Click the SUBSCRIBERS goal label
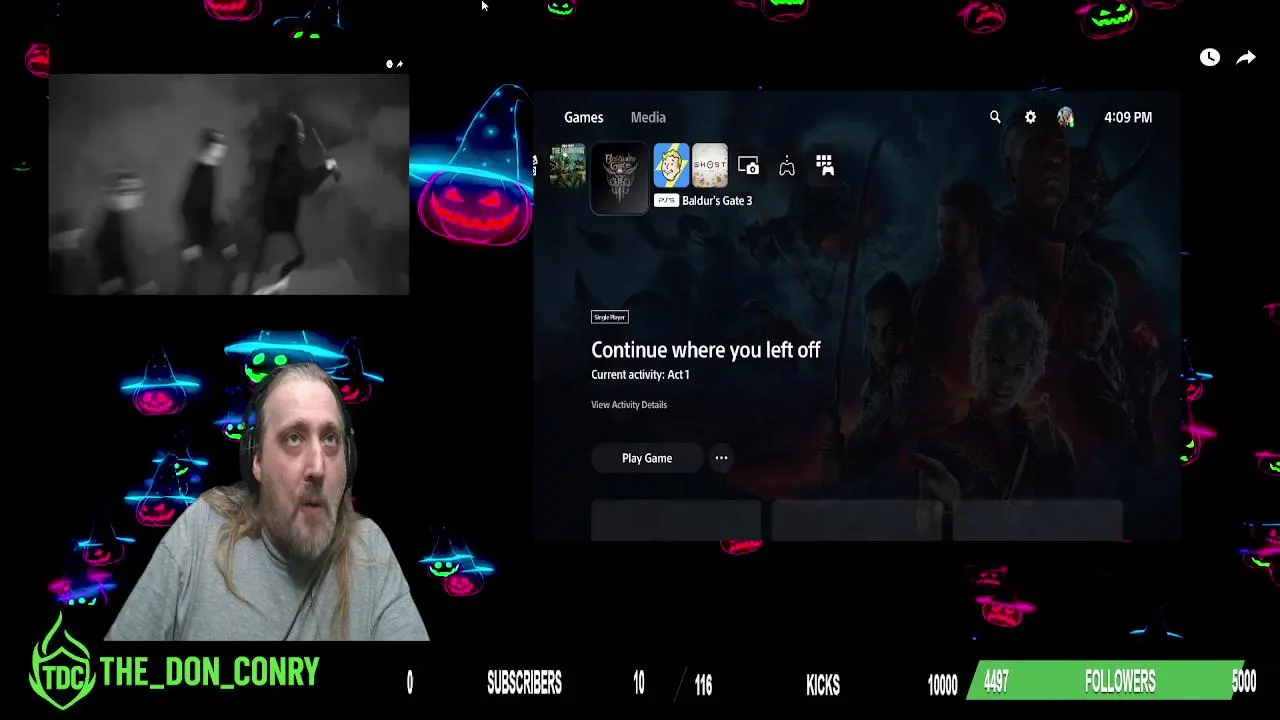Viewport: 1280px width, 720px height. (x=524, y=684)
